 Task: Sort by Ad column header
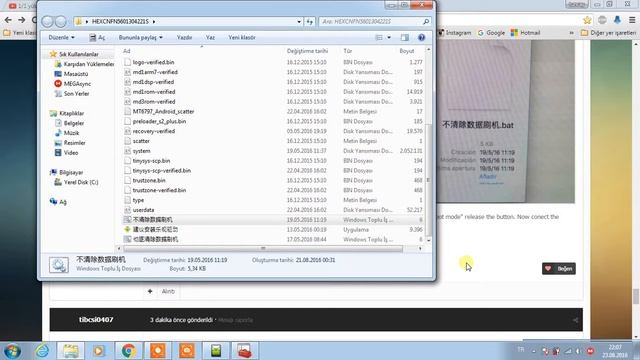[x=127, y=51]
